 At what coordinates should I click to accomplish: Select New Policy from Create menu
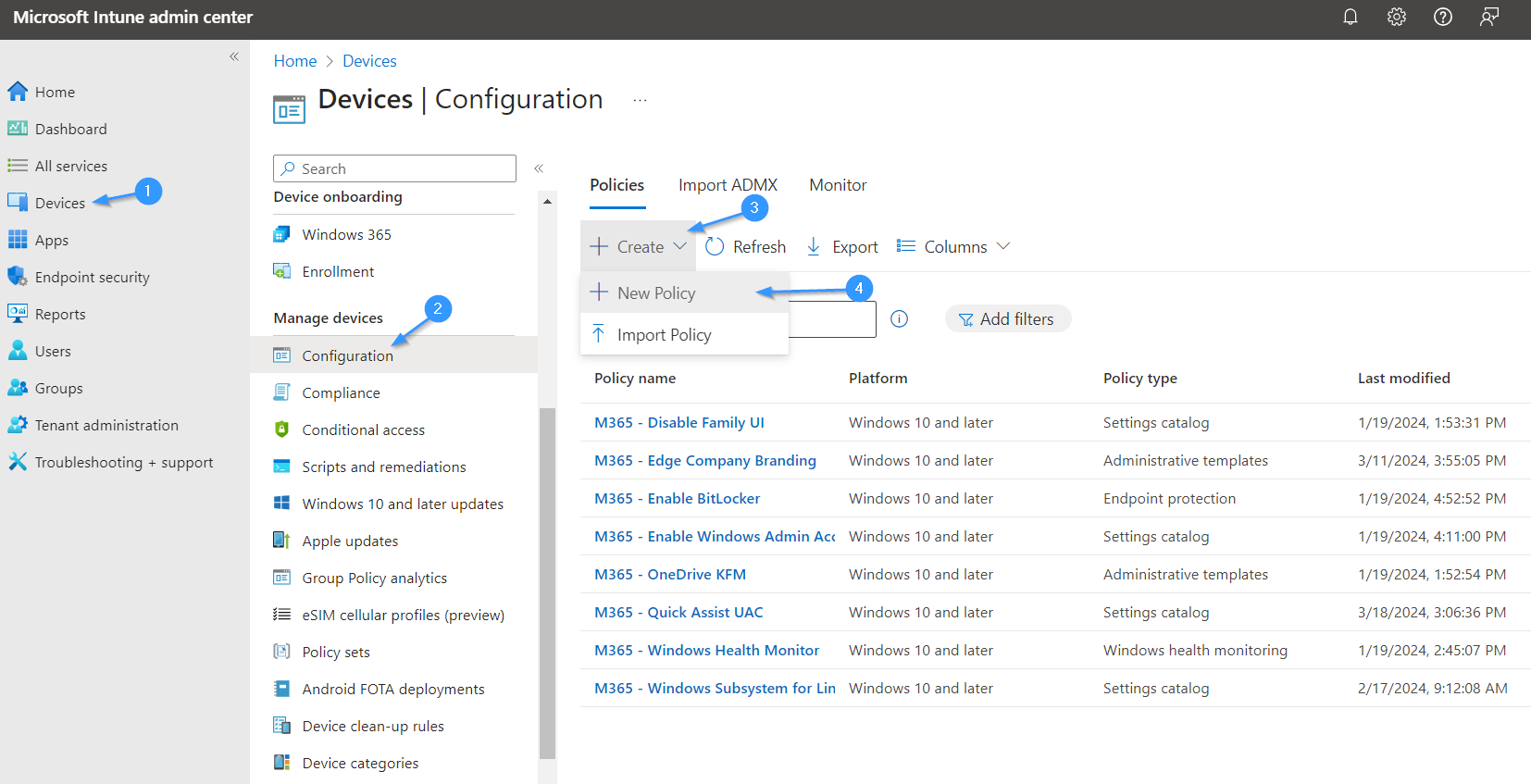(684, 292)
